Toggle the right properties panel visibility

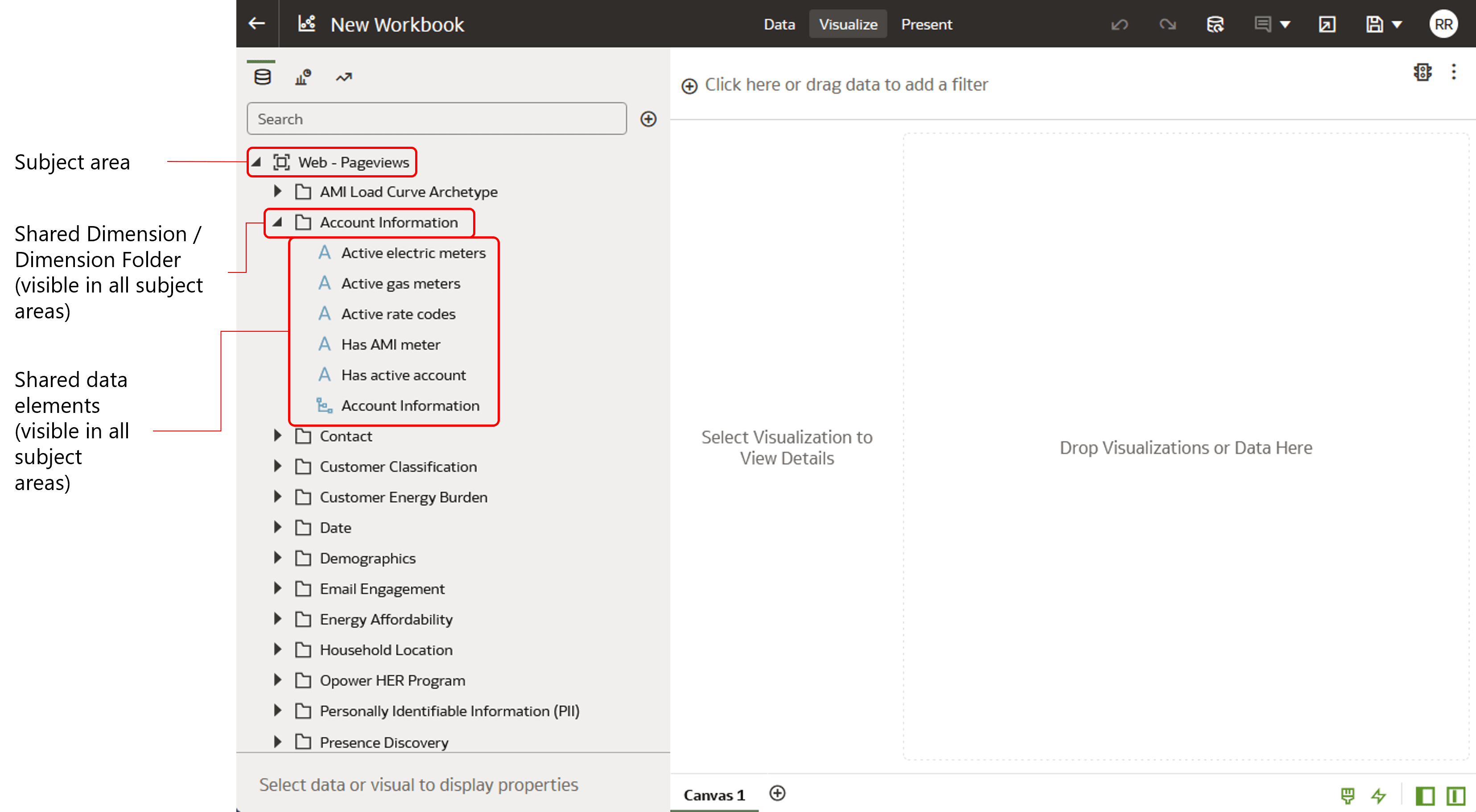pos(1456,796)
